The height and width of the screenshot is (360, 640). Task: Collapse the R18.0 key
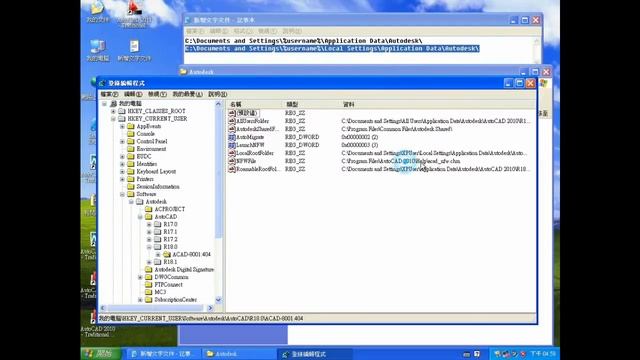coord(149,247)
